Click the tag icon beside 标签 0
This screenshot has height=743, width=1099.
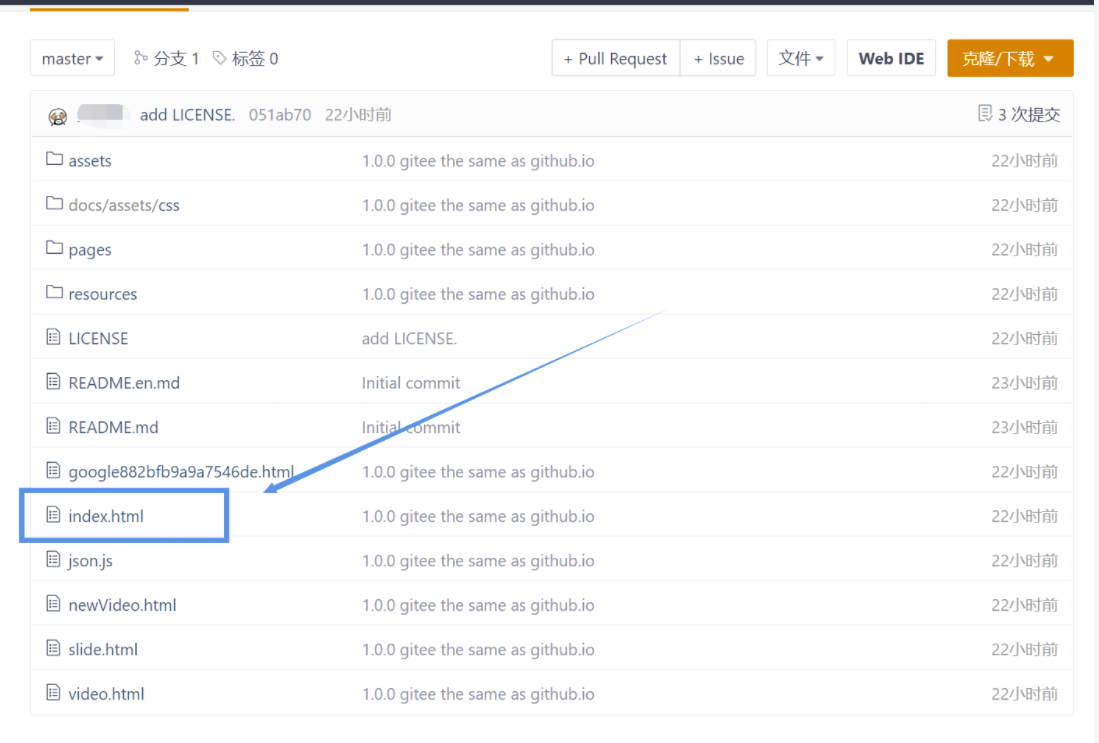click(x=220, y=59)
